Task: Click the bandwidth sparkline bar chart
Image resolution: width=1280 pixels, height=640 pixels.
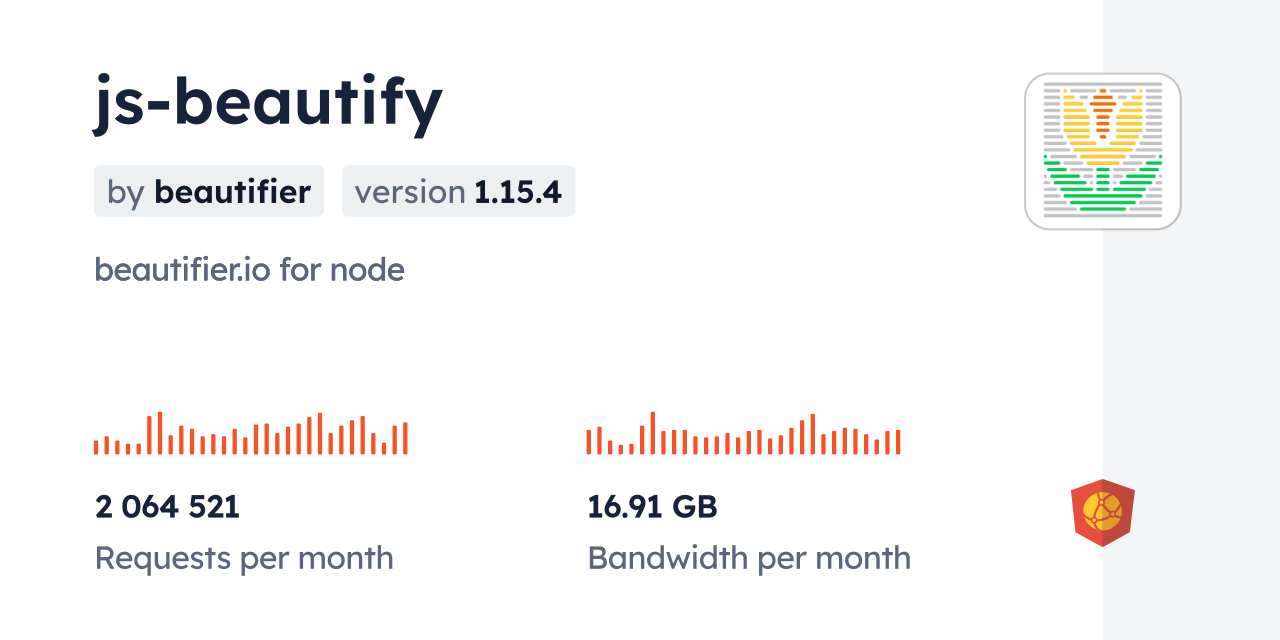Action: [x=743, y=434]
